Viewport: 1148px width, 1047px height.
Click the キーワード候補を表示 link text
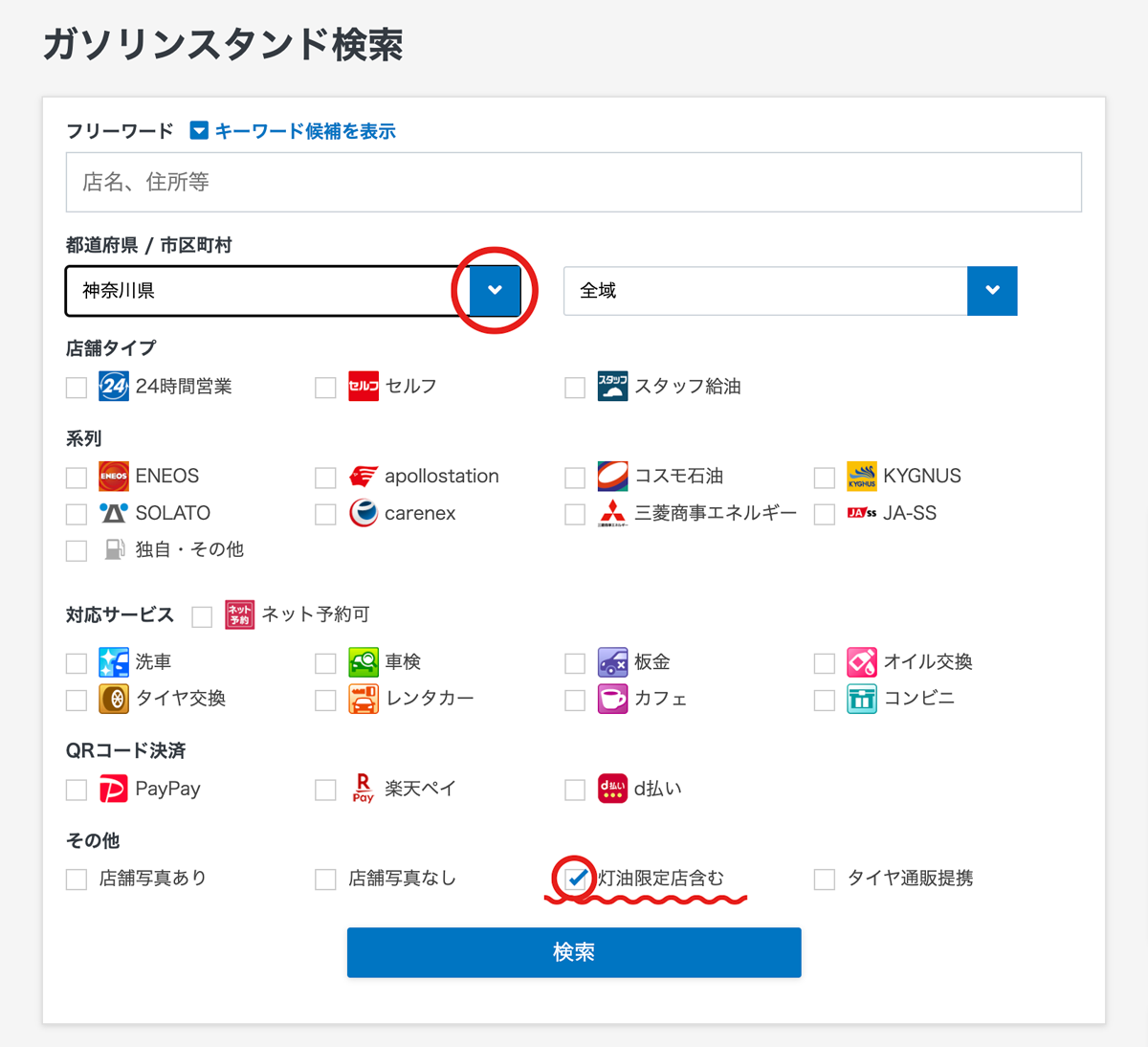point(305,131)
